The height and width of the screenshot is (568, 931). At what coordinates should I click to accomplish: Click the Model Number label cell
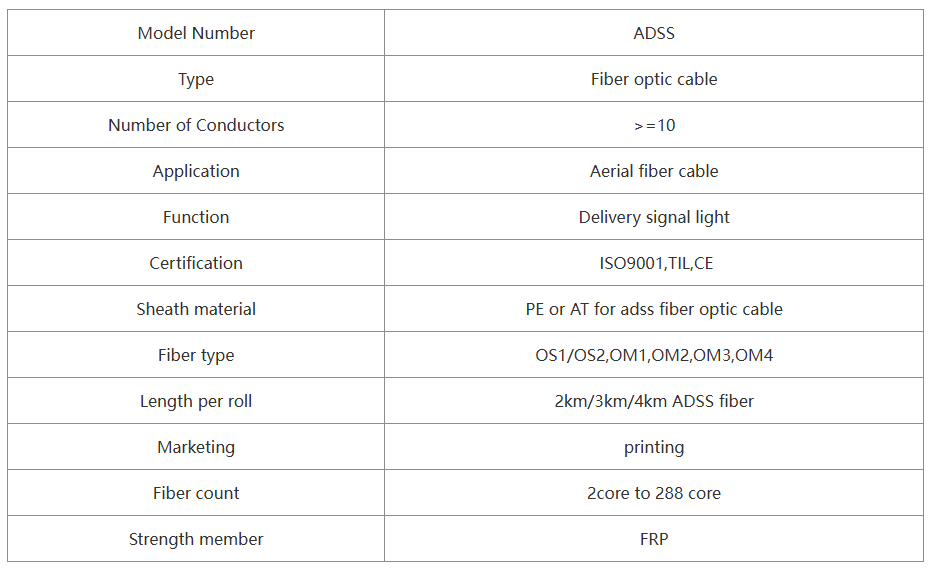coord(196,33)
